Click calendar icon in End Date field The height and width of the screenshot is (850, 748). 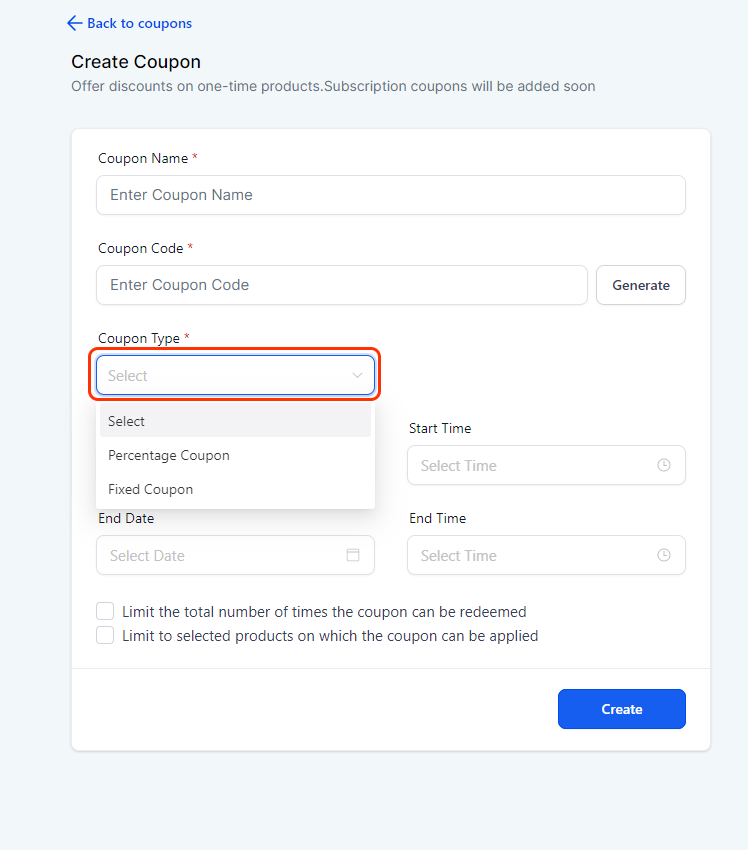(353, 555)
